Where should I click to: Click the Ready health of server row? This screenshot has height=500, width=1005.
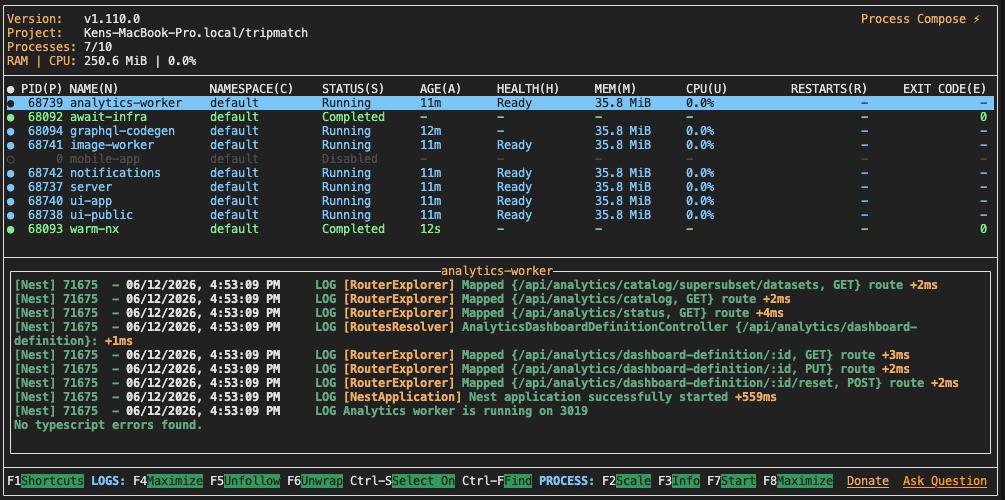click(x=514, y=187)
